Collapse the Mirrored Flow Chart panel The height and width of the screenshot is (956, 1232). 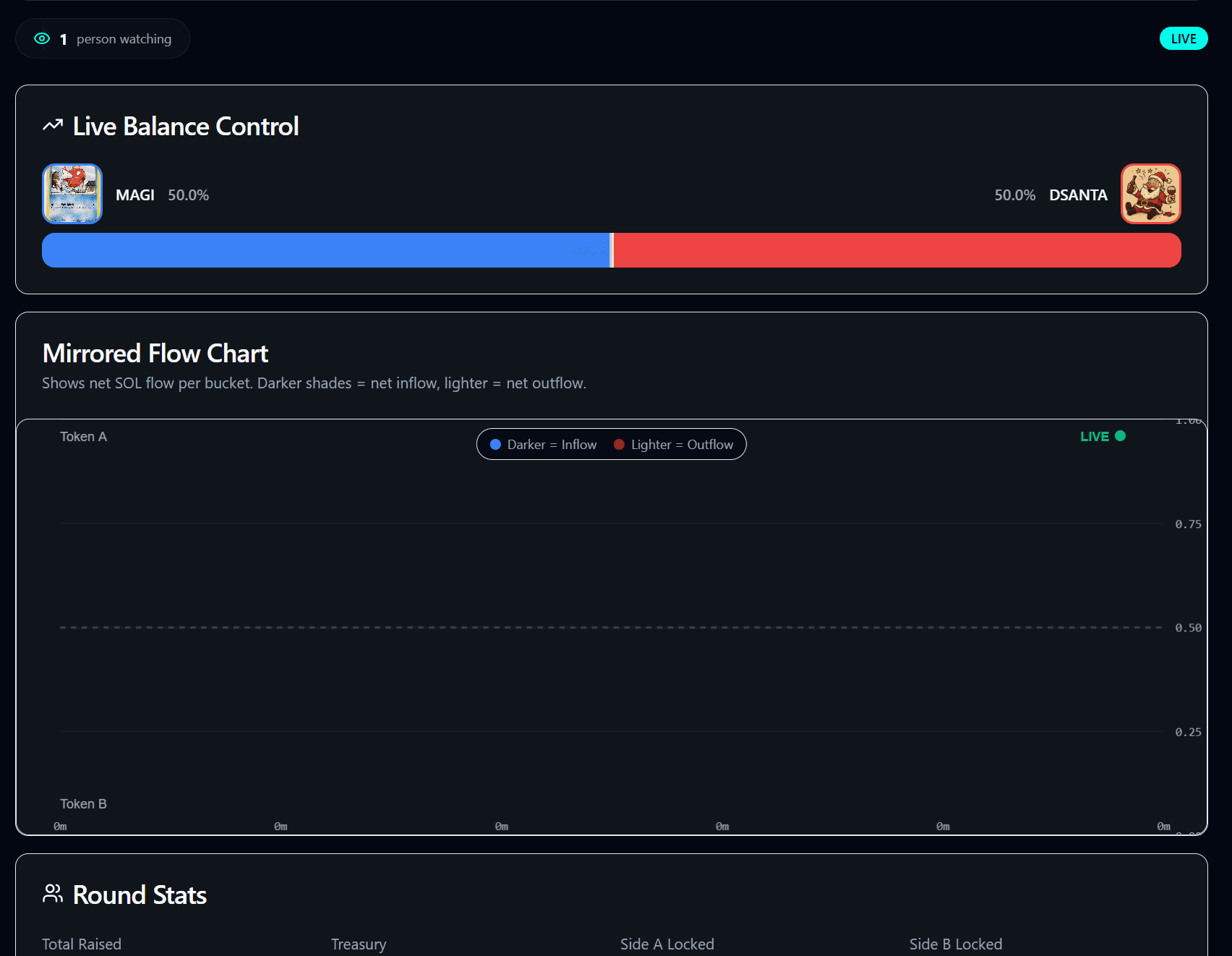click(x=155, y=354)
